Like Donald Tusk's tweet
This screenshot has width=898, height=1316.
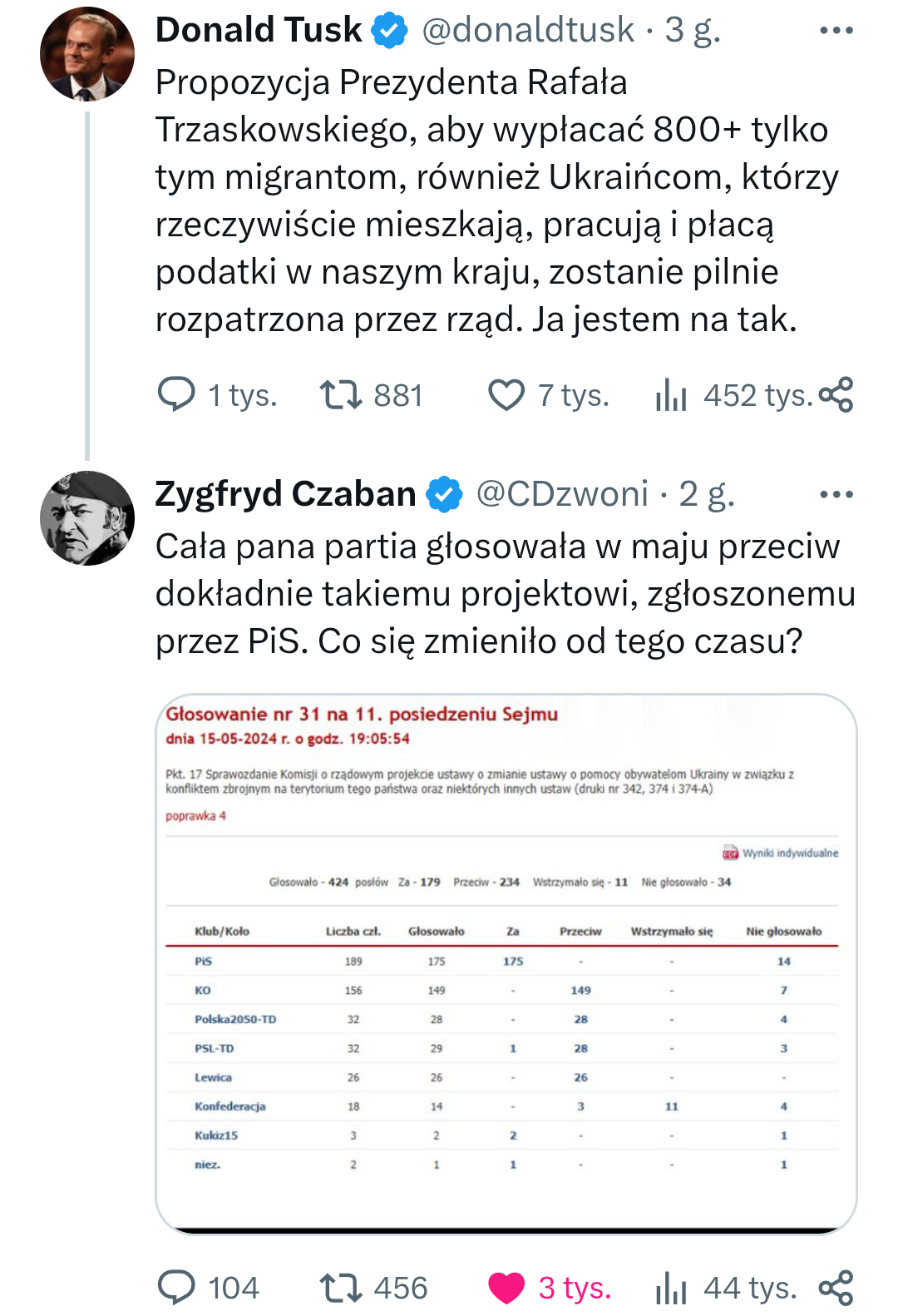(x=506, y=395)
